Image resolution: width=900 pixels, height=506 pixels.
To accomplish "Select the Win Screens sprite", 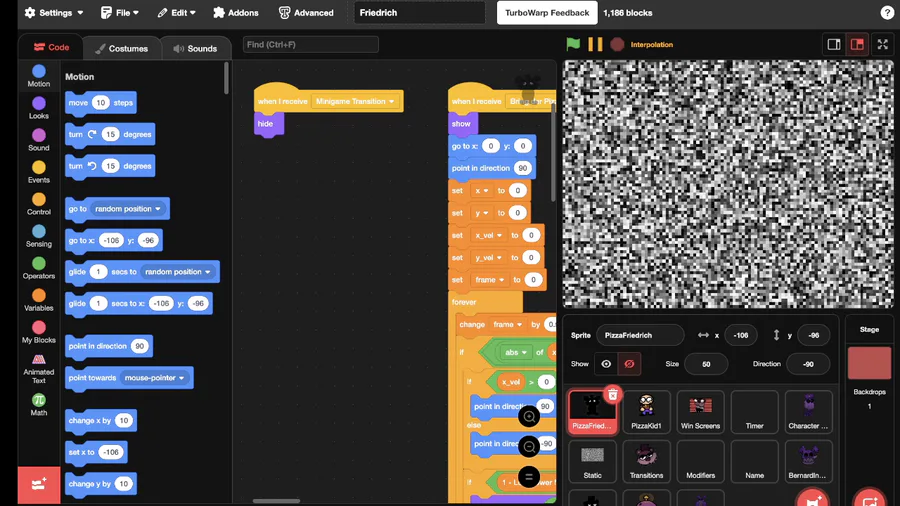I will point(700,412).
